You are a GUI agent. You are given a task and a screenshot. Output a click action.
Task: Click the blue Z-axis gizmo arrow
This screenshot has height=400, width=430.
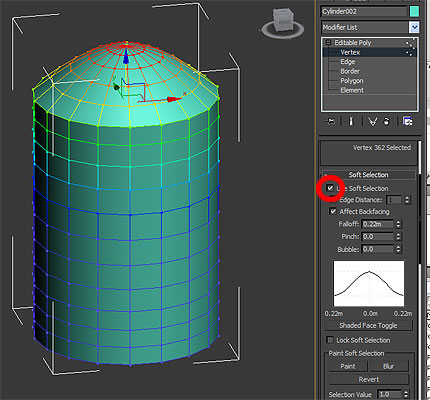[126, 57]
